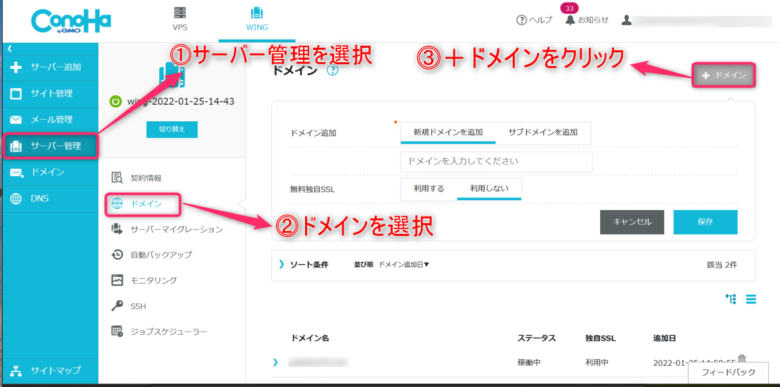
Task: Click the ステータス column header
Action: pos(536,338)
